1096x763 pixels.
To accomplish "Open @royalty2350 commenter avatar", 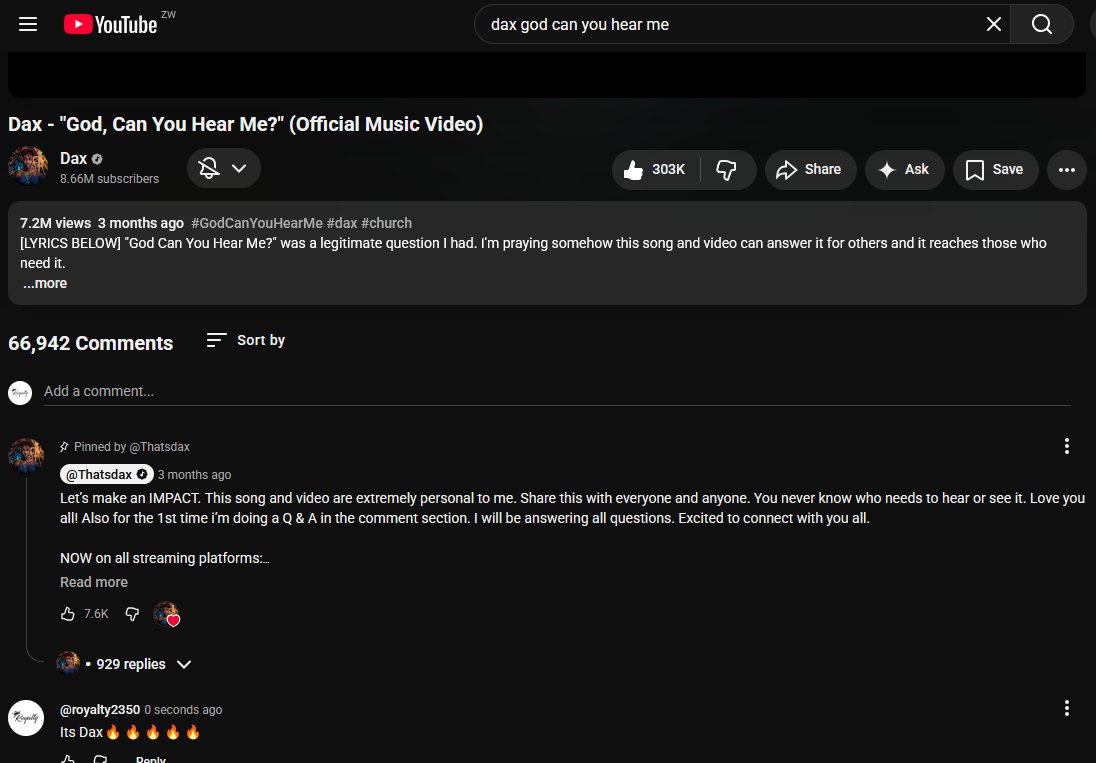I will pyautogui.click(x=26, y=718).
